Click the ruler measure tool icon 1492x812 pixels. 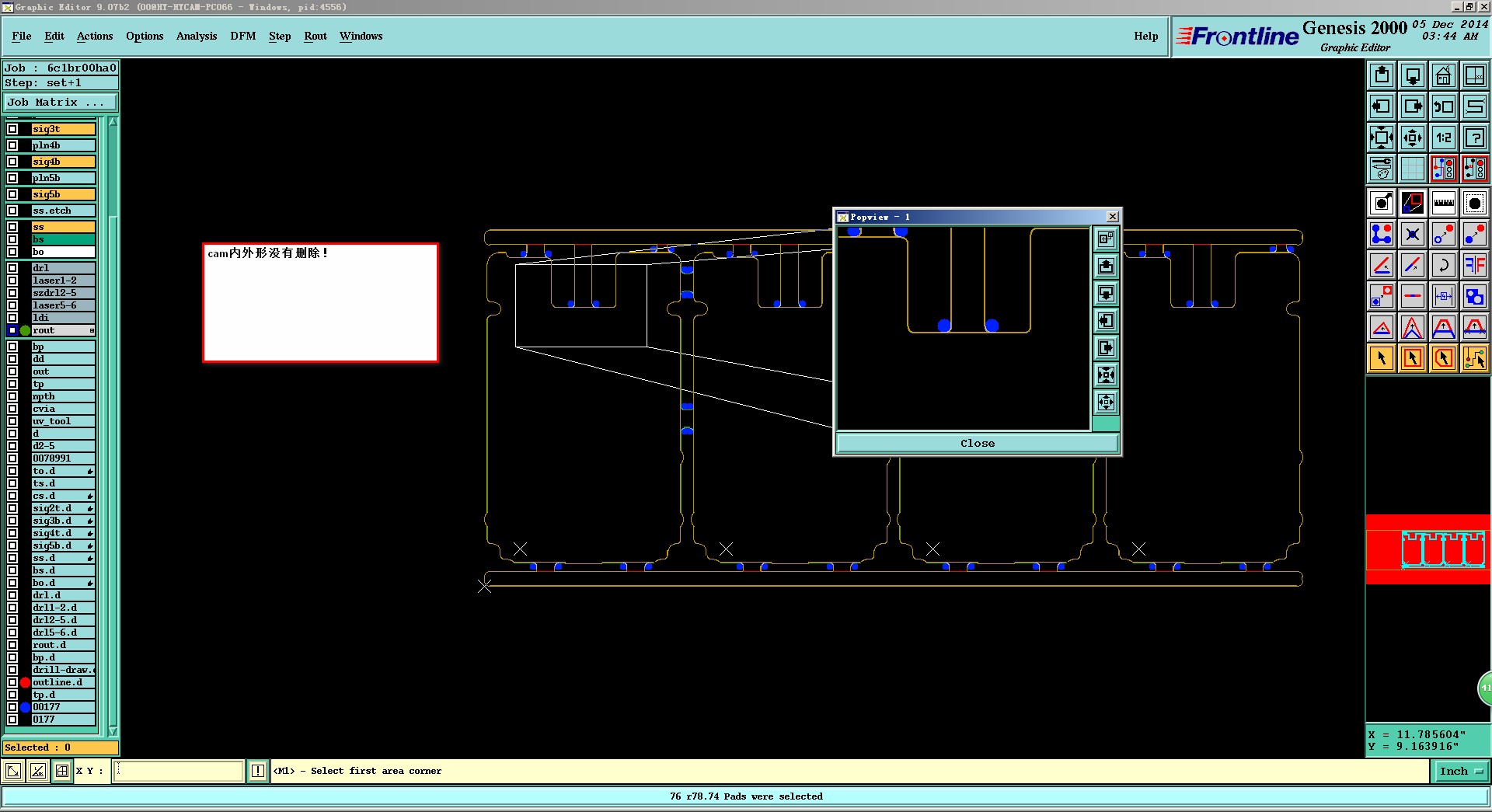[1444, 203]
